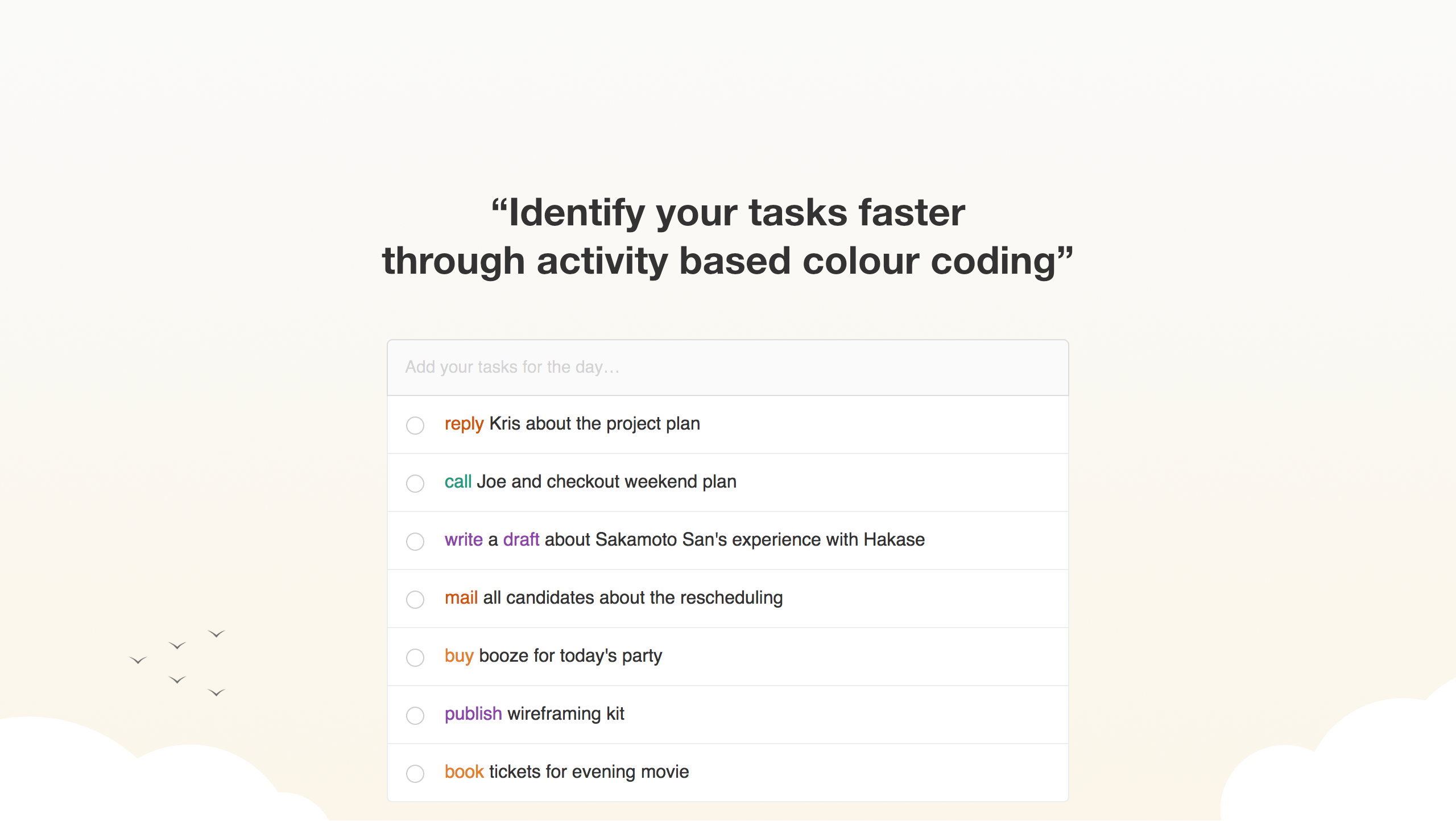Mark 'buy booze for today's party' complete
This screenshot has width=1456, height=821.
click(415, 657)
